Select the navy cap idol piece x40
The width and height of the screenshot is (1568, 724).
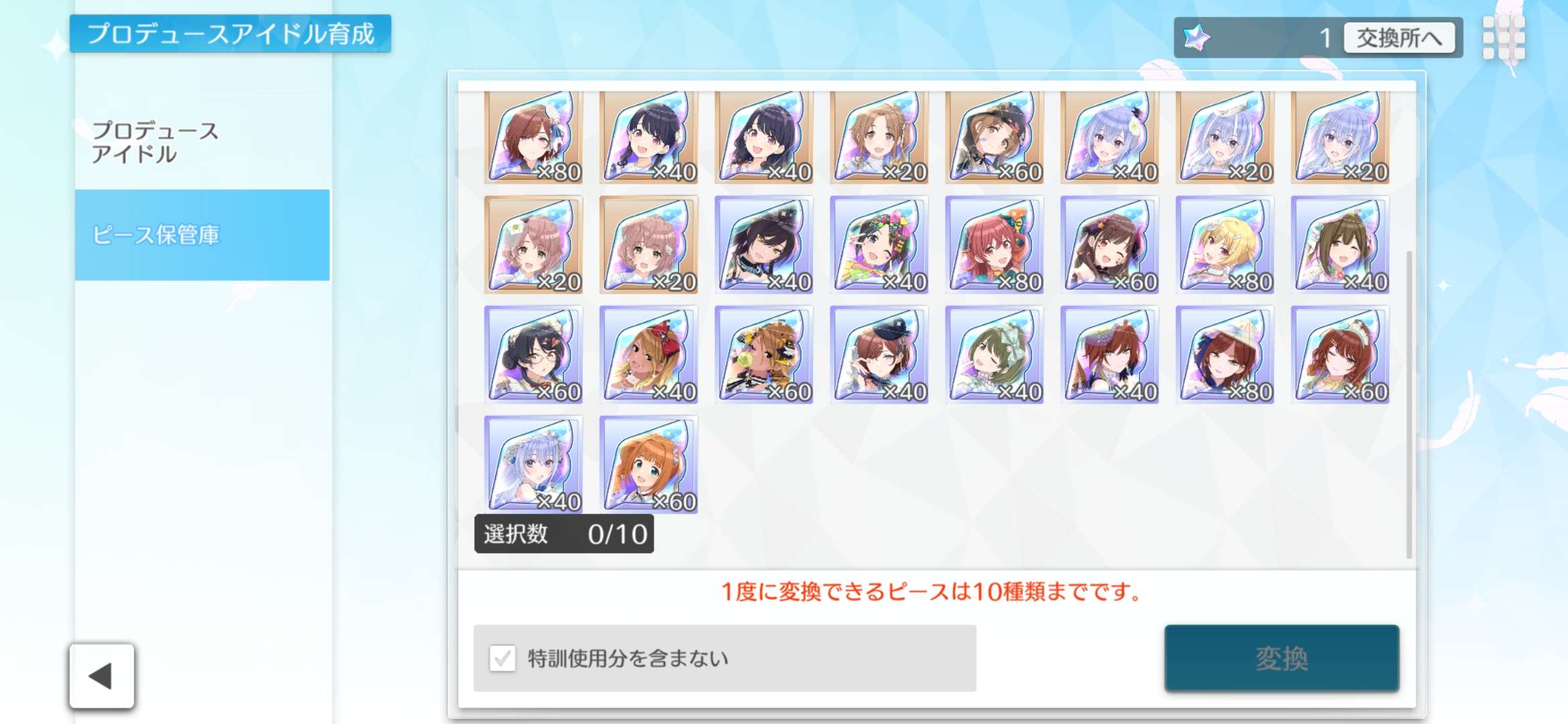coord(879,355)
